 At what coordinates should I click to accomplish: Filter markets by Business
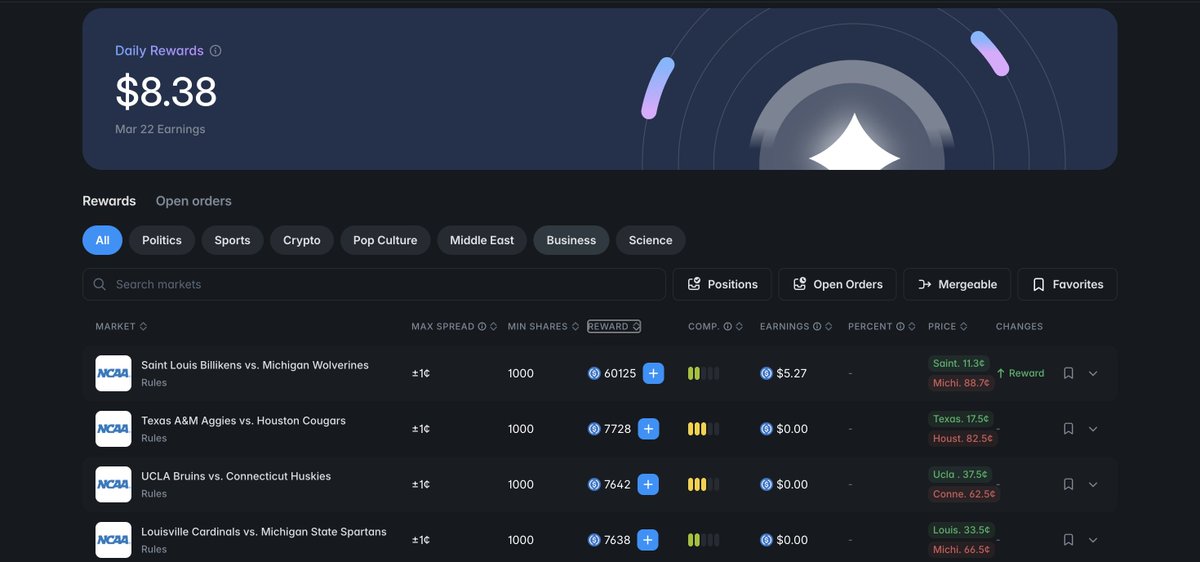pos(571,240)
